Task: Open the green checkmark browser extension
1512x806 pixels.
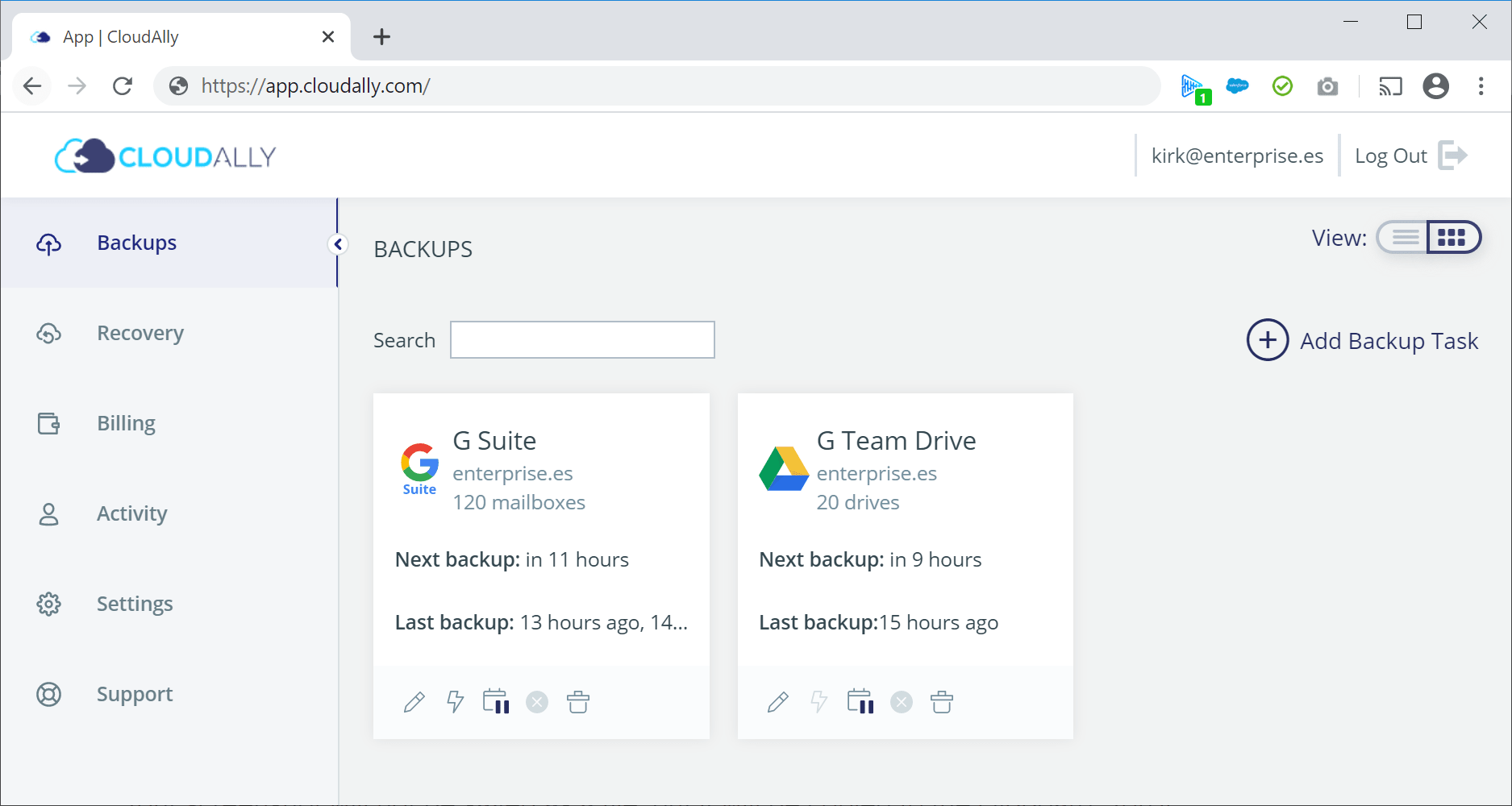Action: click(1282, 85)
